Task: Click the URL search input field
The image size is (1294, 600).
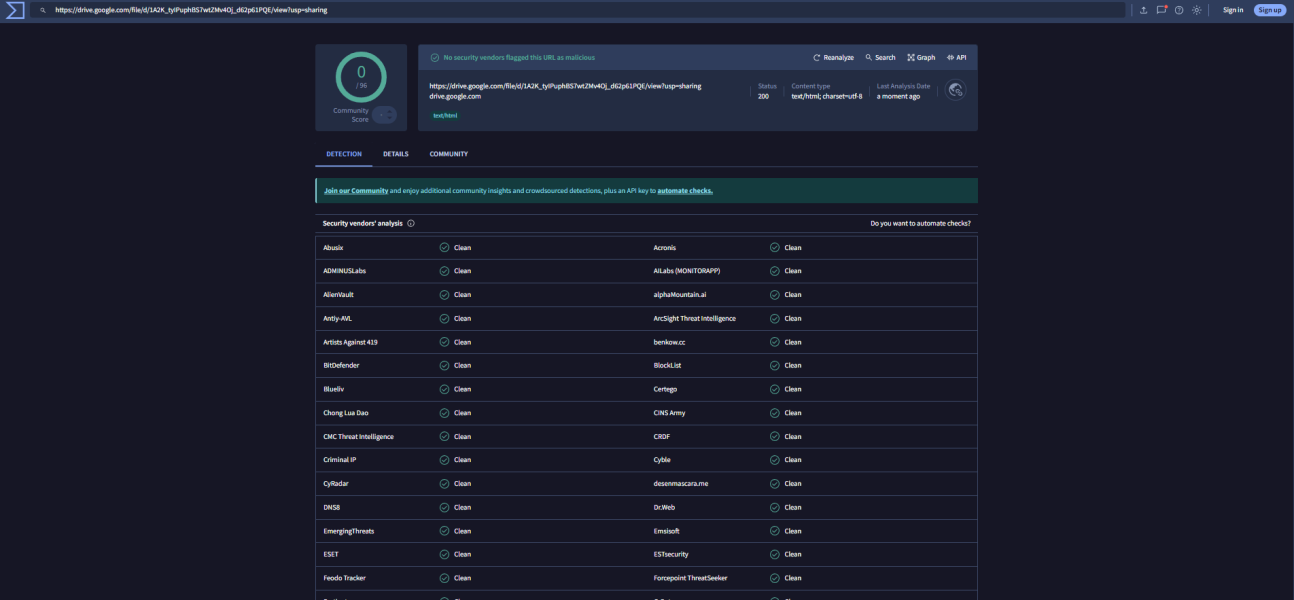Action: click(580, 10)
